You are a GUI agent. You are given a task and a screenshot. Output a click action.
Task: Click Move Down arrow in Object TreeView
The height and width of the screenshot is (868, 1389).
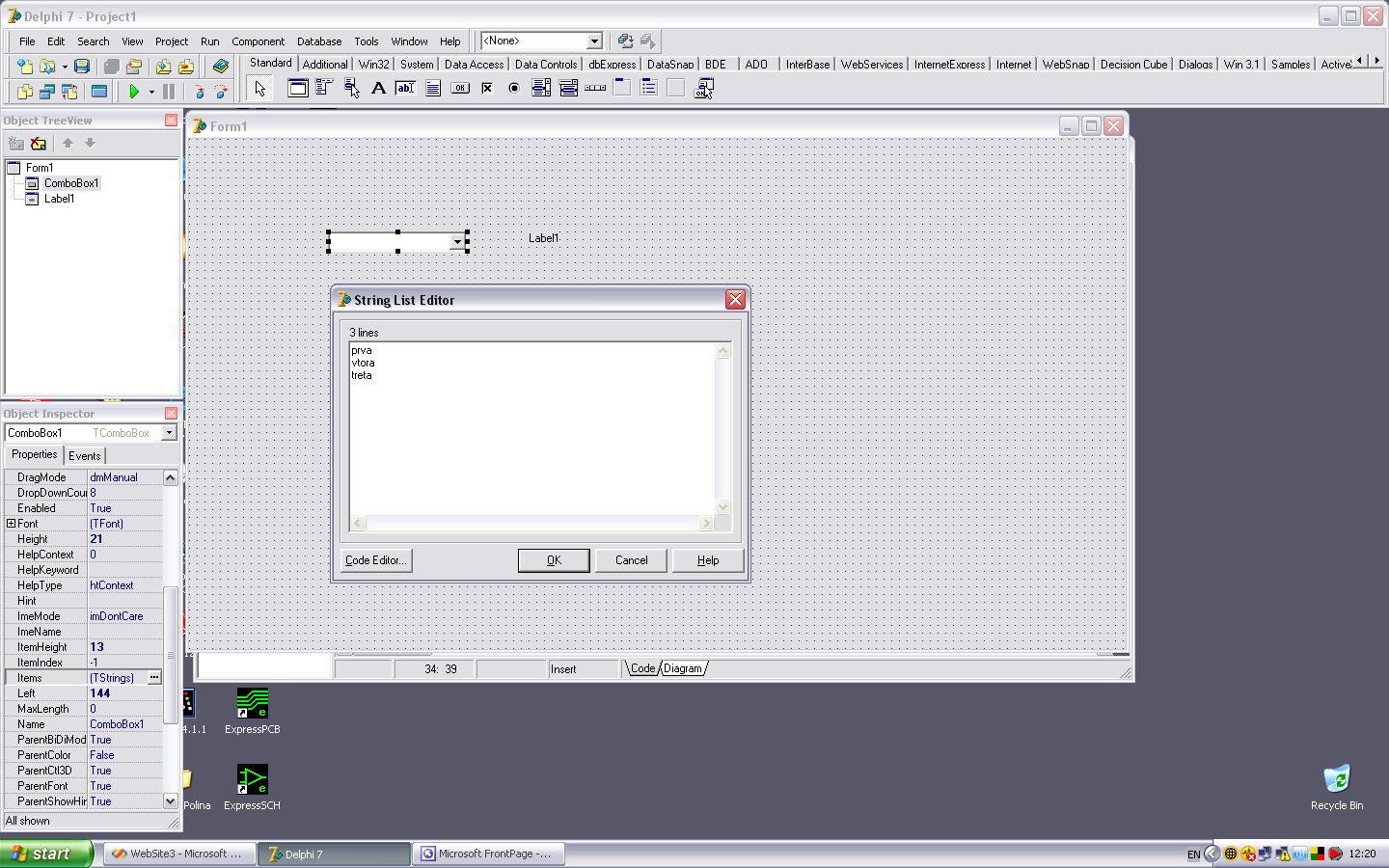pyautogui.click(x=91, y=143)
